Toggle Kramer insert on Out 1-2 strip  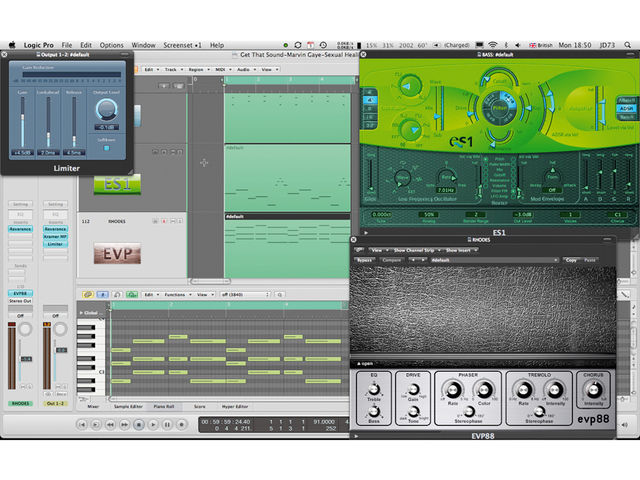pyautogui.click(x=56, y=237)
